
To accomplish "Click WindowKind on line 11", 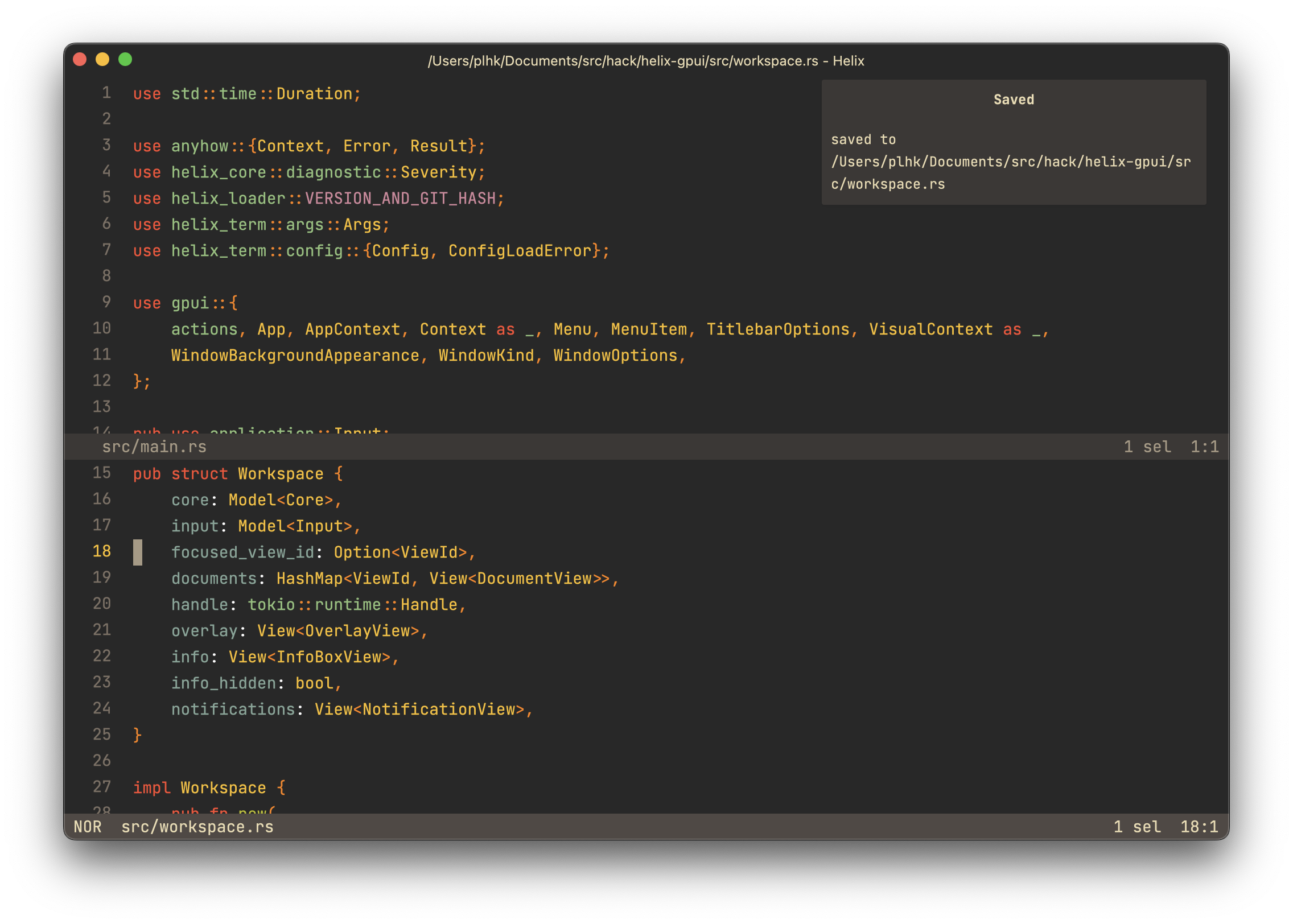I will [x=487, y=356].
